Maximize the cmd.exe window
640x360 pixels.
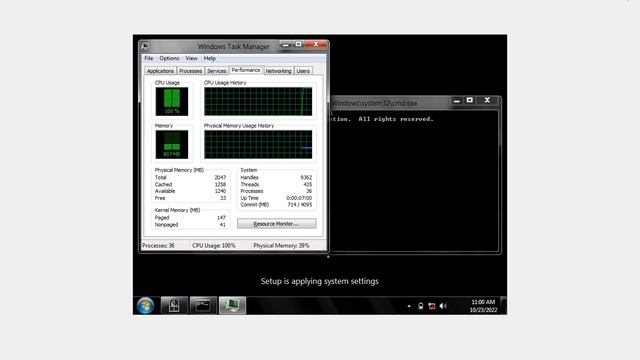[x=470, y=100]
